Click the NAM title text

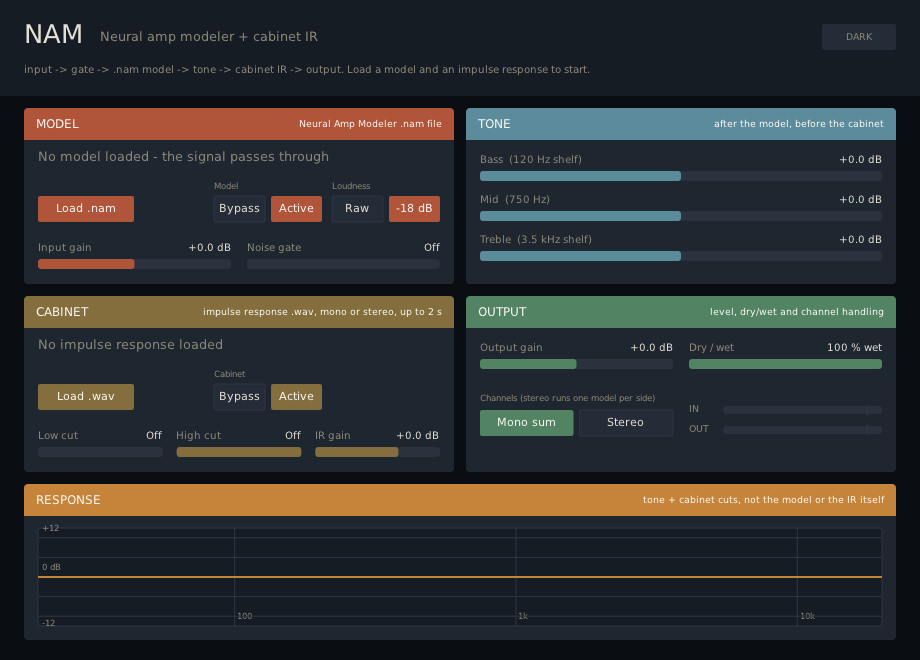[53, 35]
